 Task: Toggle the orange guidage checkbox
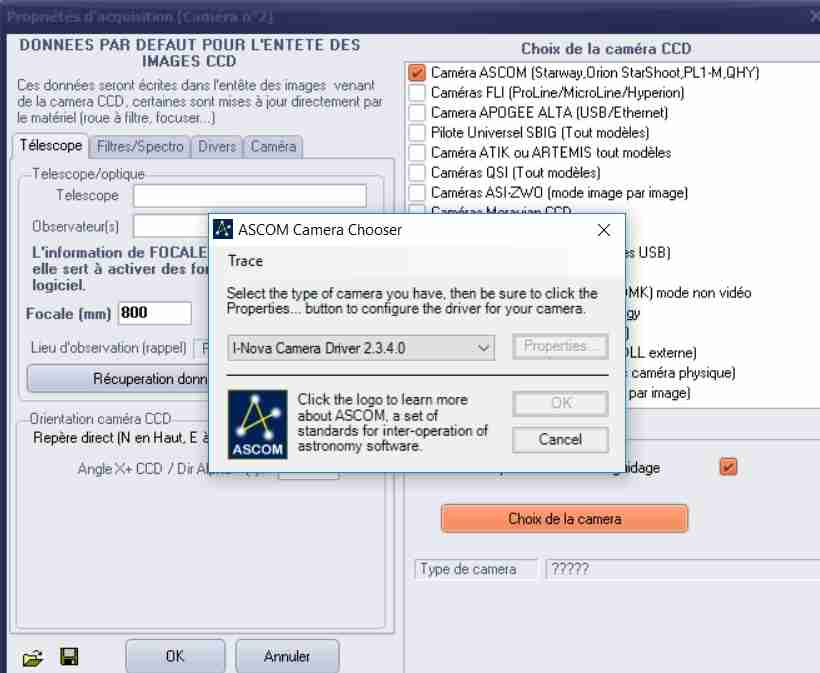728,467
